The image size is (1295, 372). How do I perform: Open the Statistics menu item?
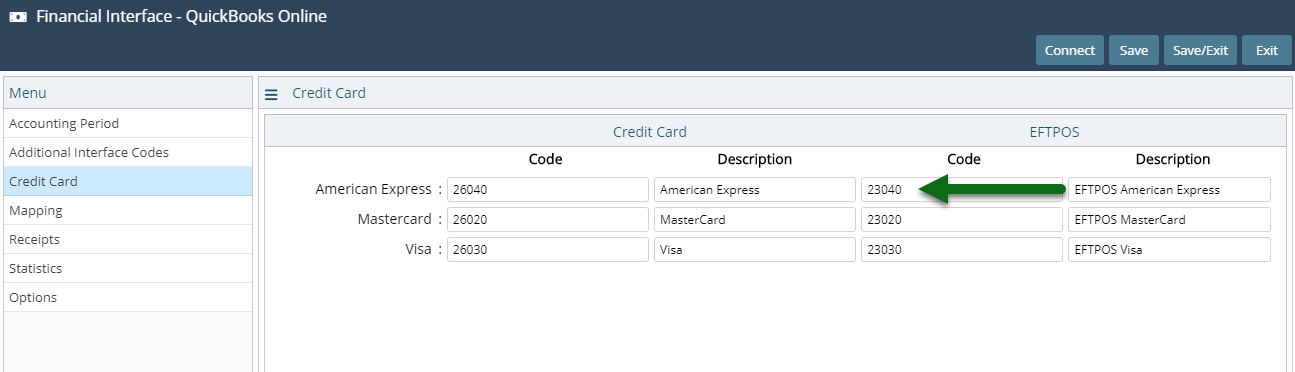pyautogui.click(x=128, y=269)
